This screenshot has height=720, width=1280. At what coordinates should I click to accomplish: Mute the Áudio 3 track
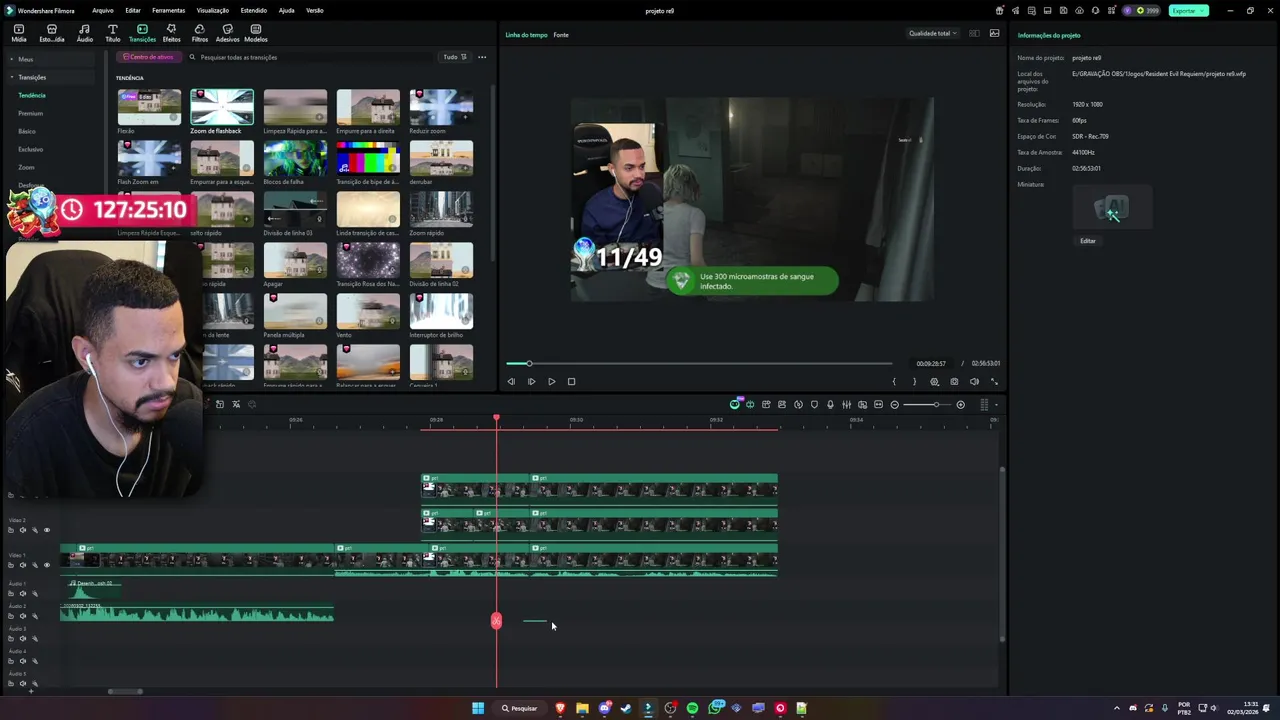23,639
